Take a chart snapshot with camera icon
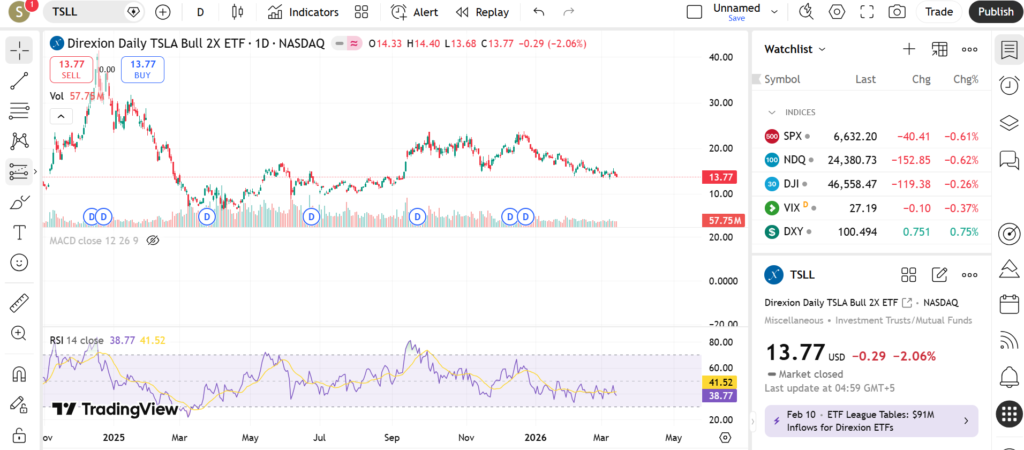Viewport: 1024px width, 450px height. point(897,12)
